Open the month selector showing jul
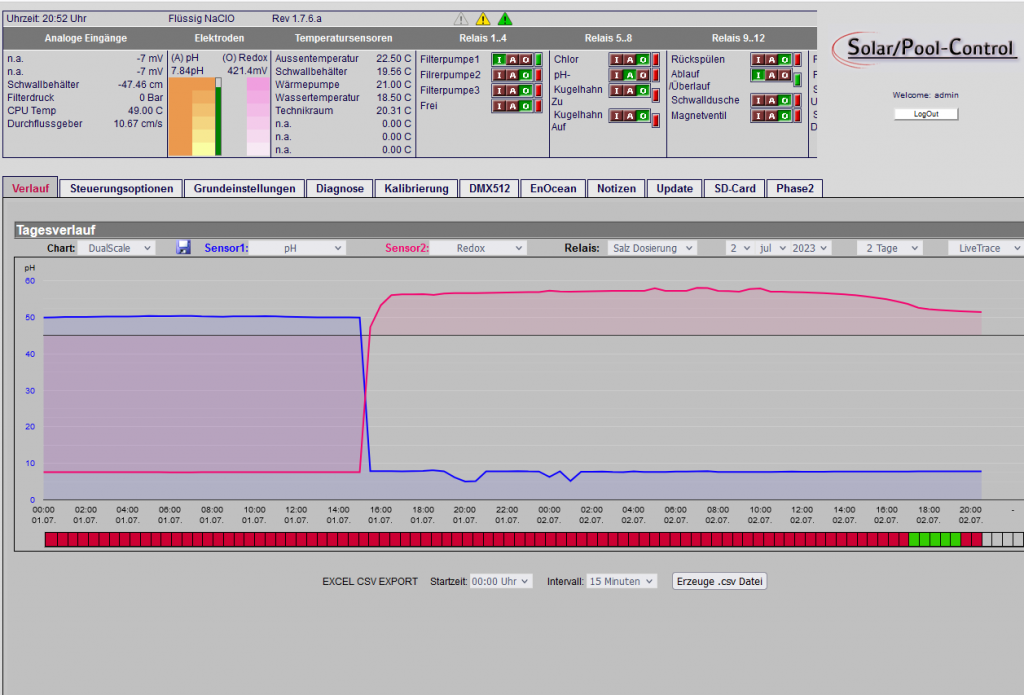 (x=772, y=248)
